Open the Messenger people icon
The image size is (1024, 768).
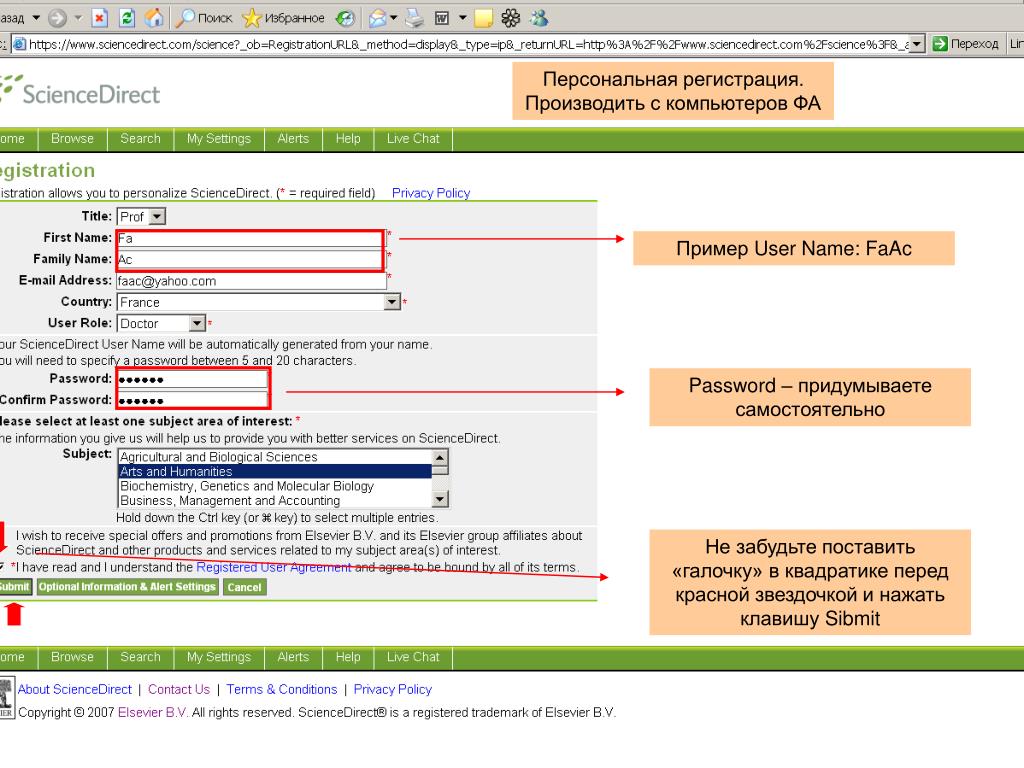[539, 18]
